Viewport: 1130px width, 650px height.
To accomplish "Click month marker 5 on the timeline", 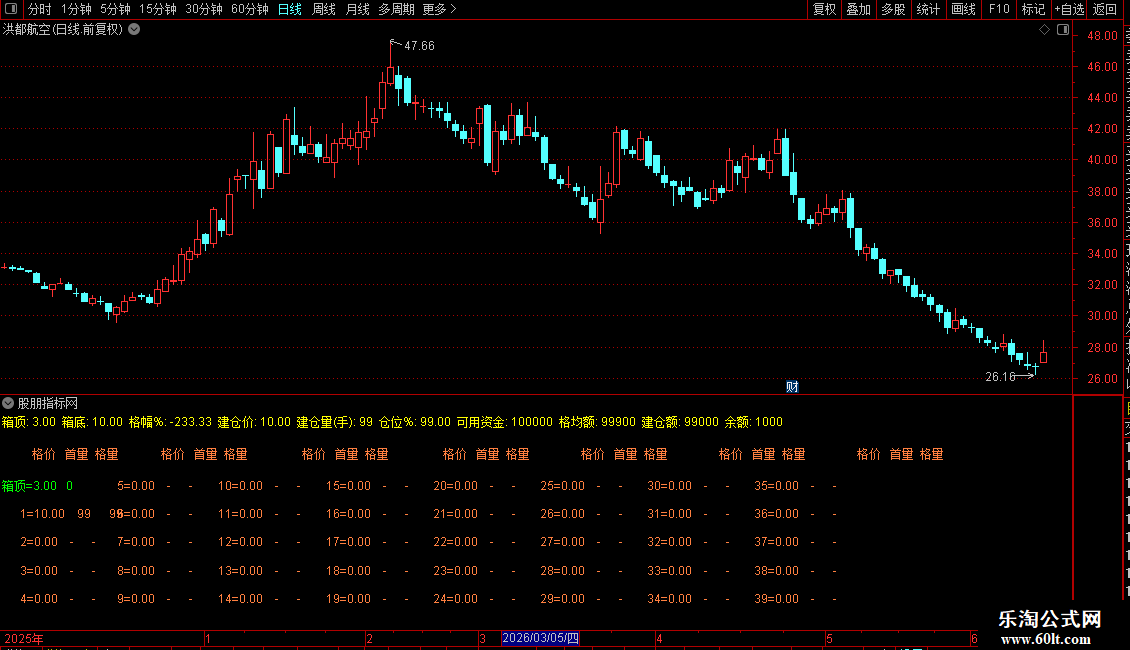I will pos(829,638).
